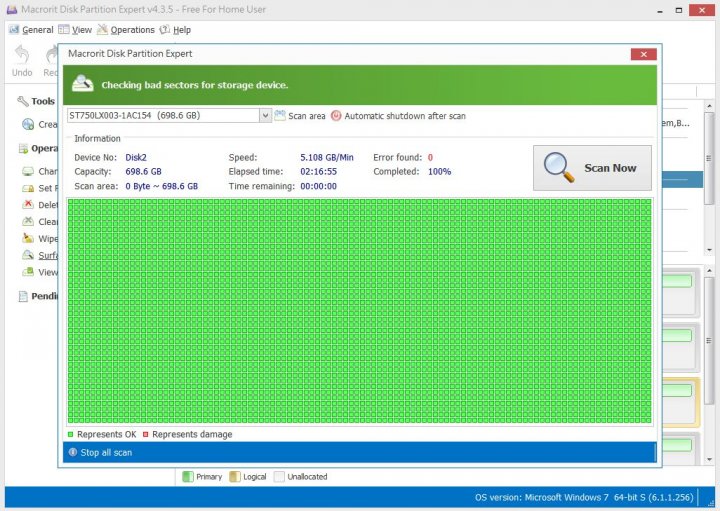
Task: Click the Surface test icon in sidebar
Action: [28, 255]
